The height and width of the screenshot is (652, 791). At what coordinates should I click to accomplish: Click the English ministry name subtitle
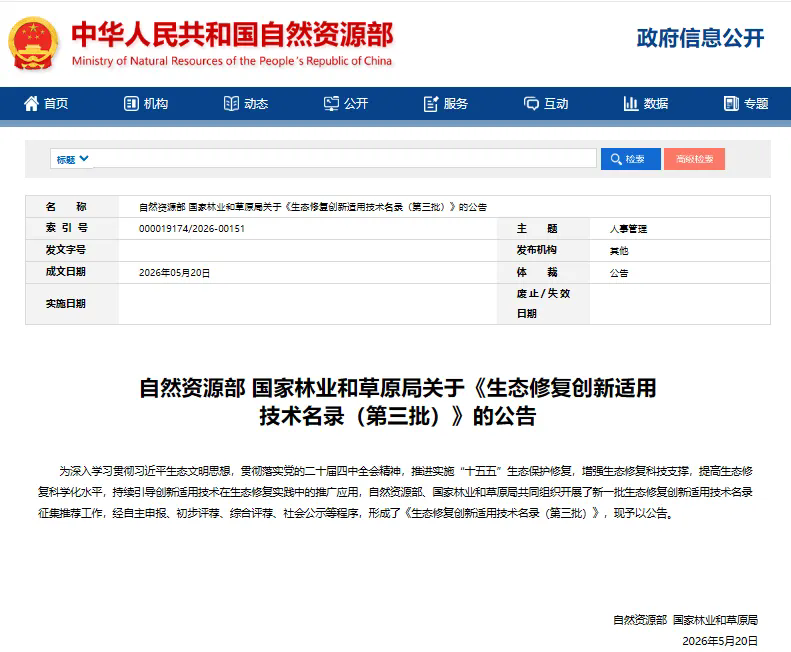tap(232, 61)
